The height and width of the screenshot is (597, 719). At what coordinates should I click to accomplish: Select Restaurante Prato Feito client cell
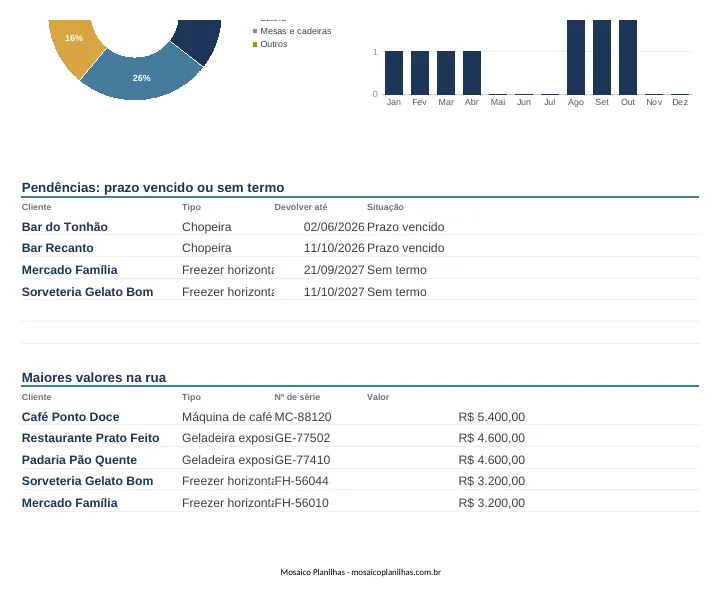click(90, 438)
